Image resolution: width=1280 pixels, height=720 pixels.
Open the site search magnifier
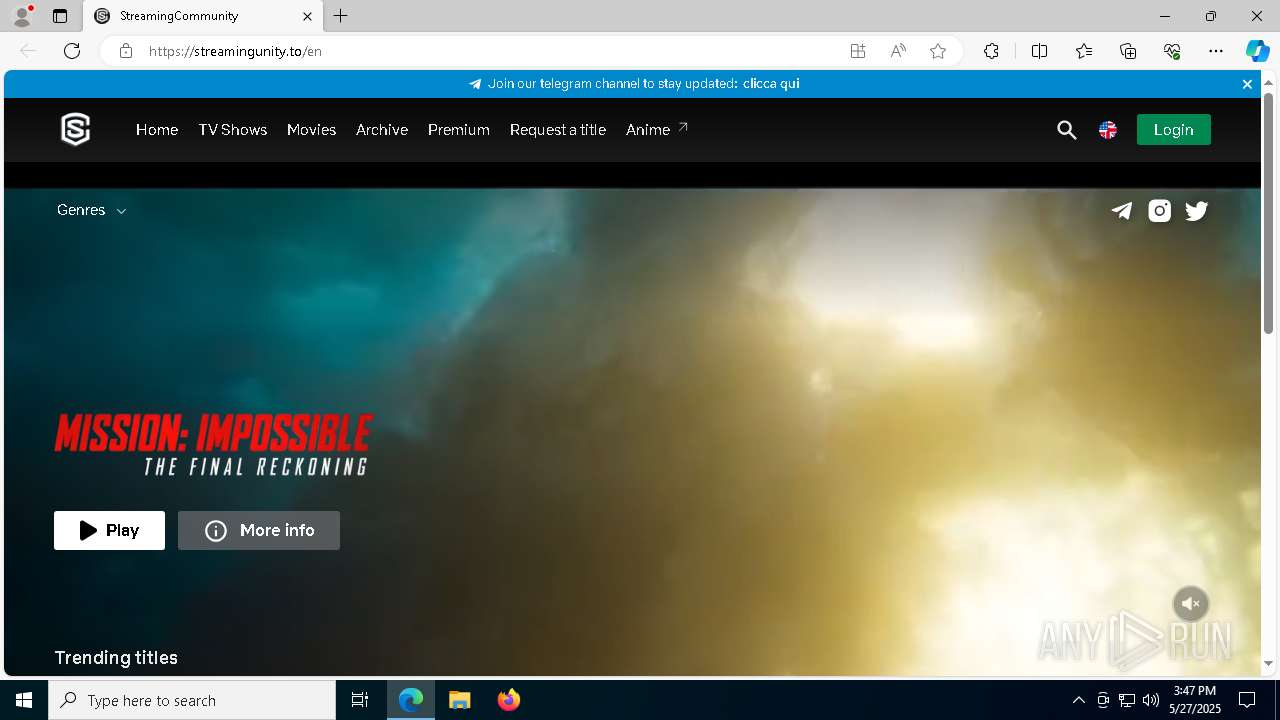click(1066, 130)
